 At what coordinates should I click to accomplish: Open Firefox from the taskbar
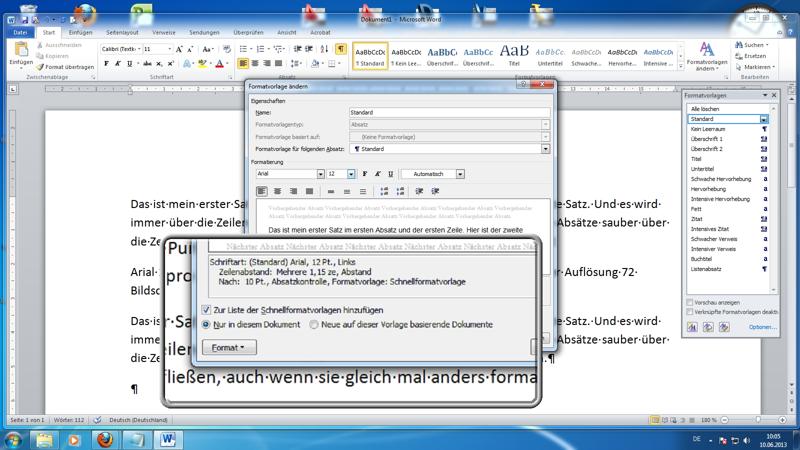(x=105, y=439)
